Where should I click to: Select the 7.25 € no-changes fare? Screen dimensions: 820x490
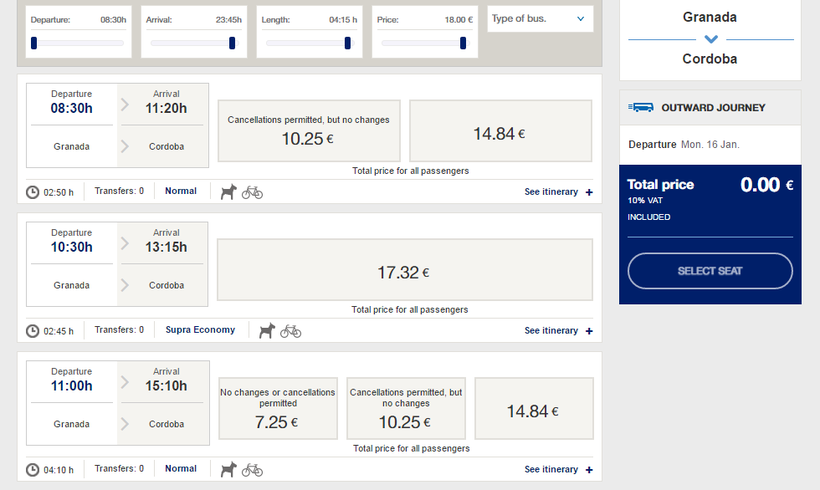point(277,408)
